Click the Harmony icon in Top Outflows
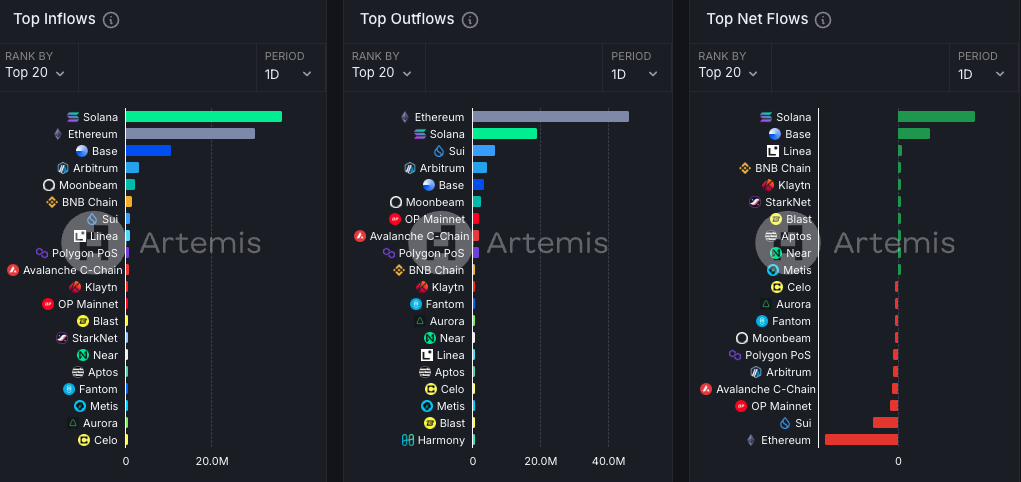The height and width of the screenshot is (482, 1021). click(408, 440)
